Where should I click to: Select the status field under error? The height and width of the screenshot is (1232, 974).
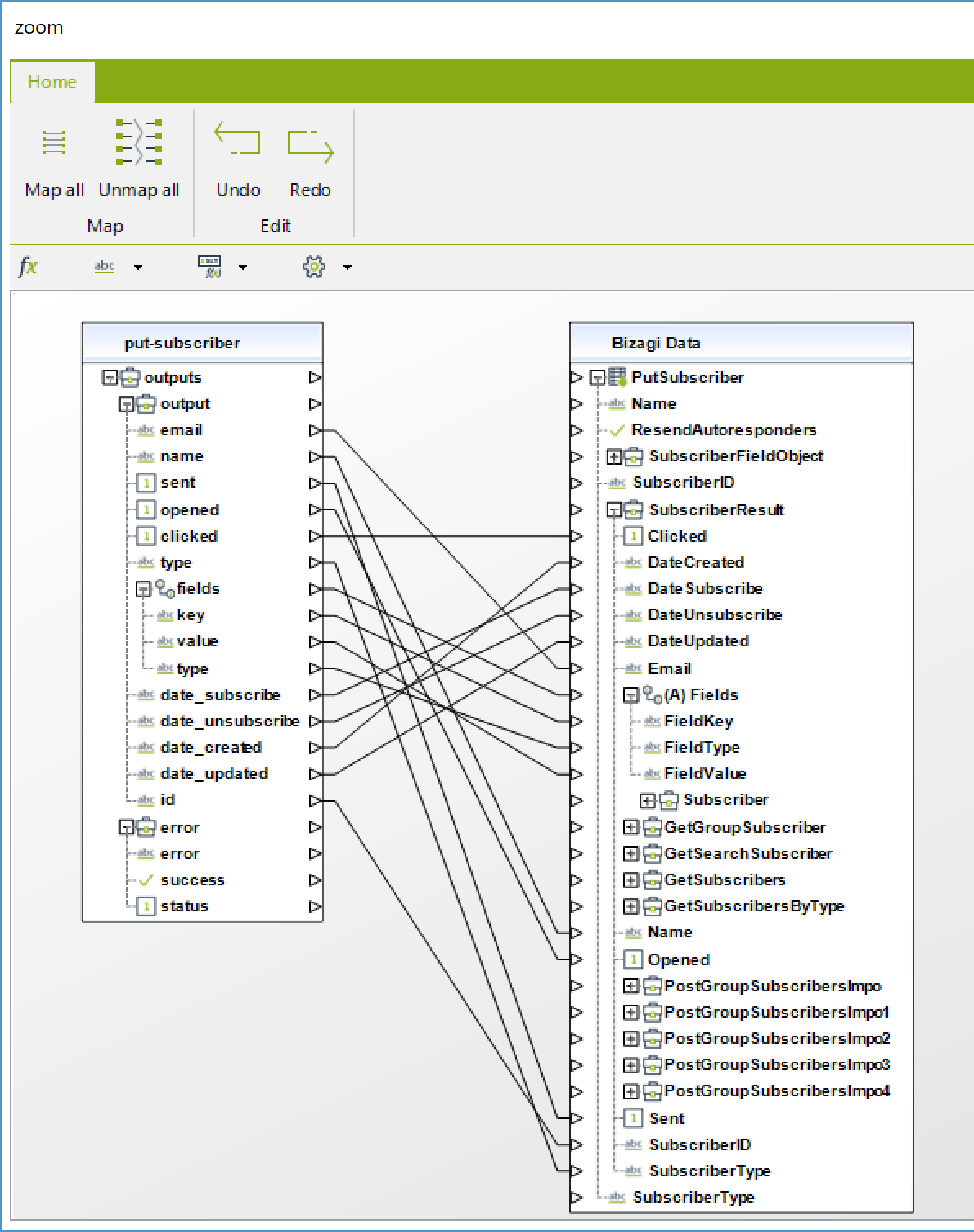(x=184, y=906)
